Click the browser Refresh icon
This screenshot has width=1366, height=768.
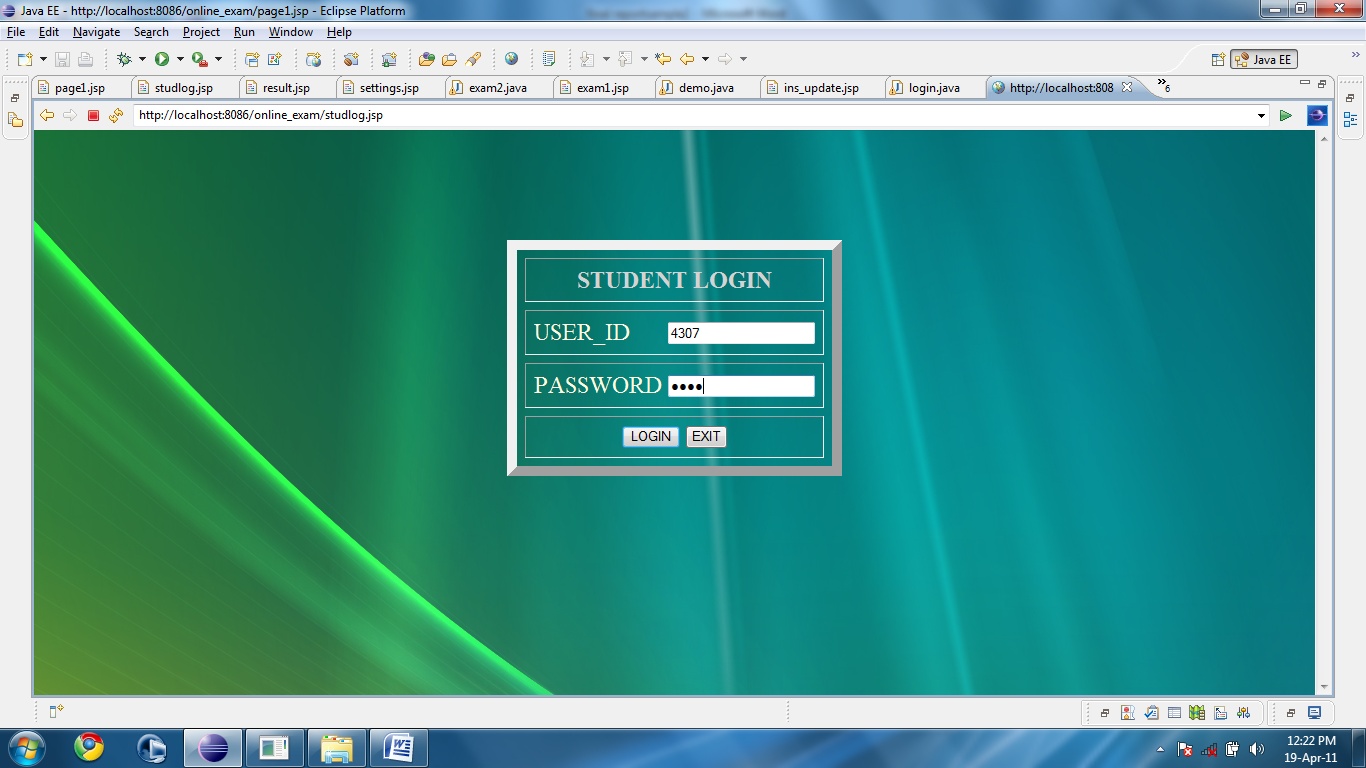click(x=116, y=115)
